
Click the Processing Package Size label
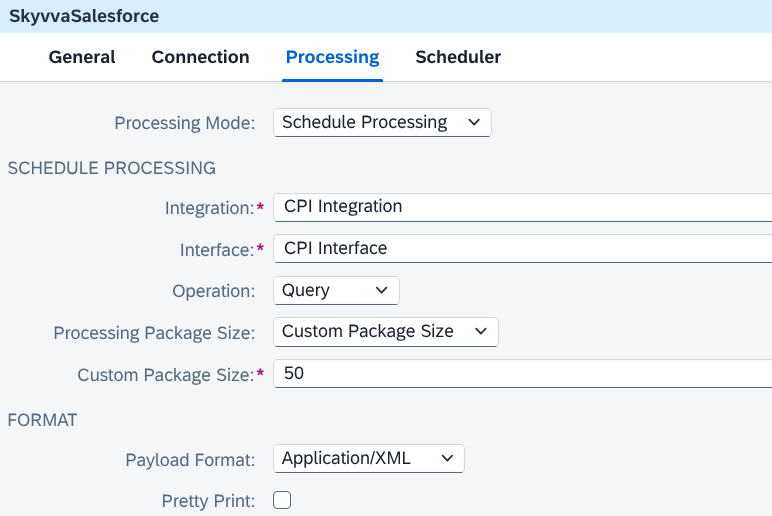pyautogui.click(x=154, y=333)
